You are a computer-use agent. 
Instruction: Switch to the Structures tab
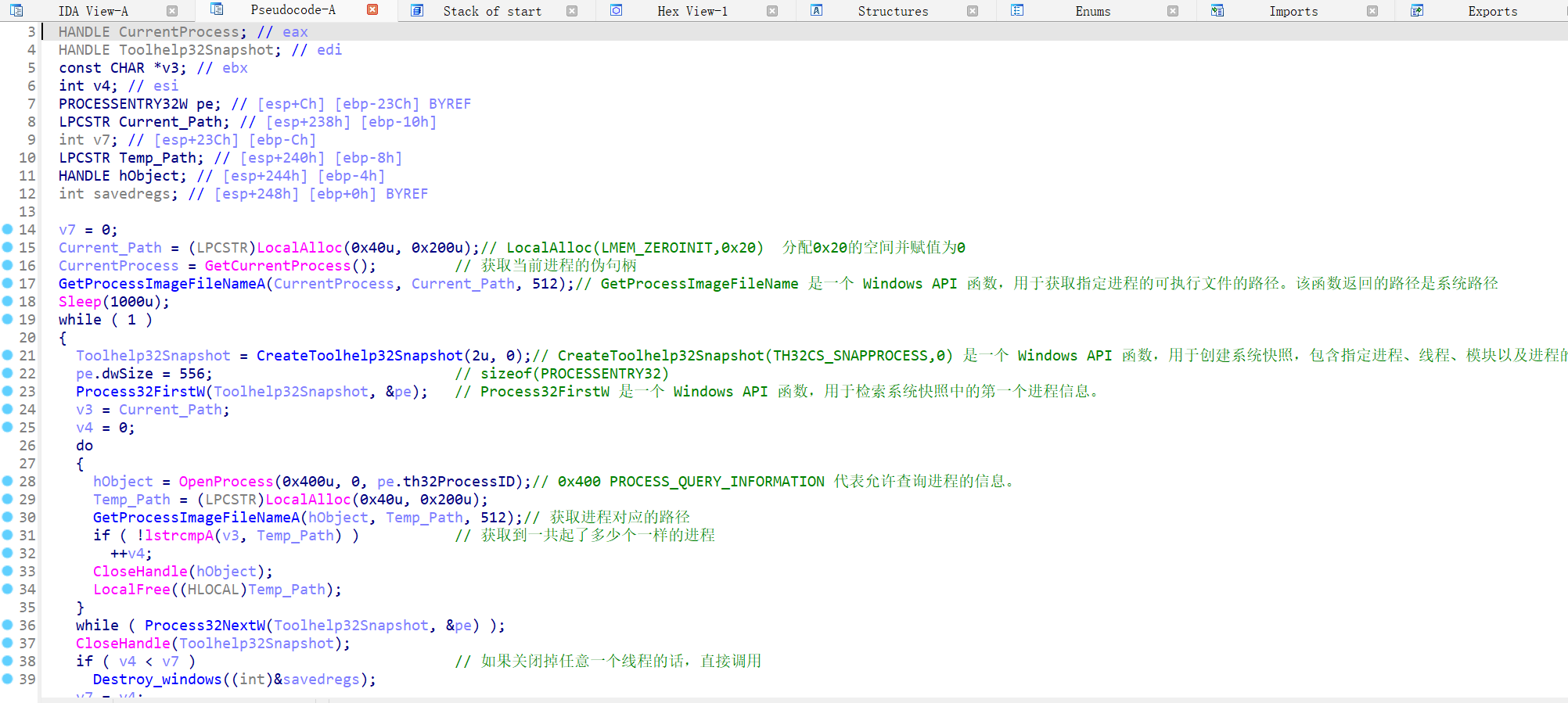coord(892,11)
